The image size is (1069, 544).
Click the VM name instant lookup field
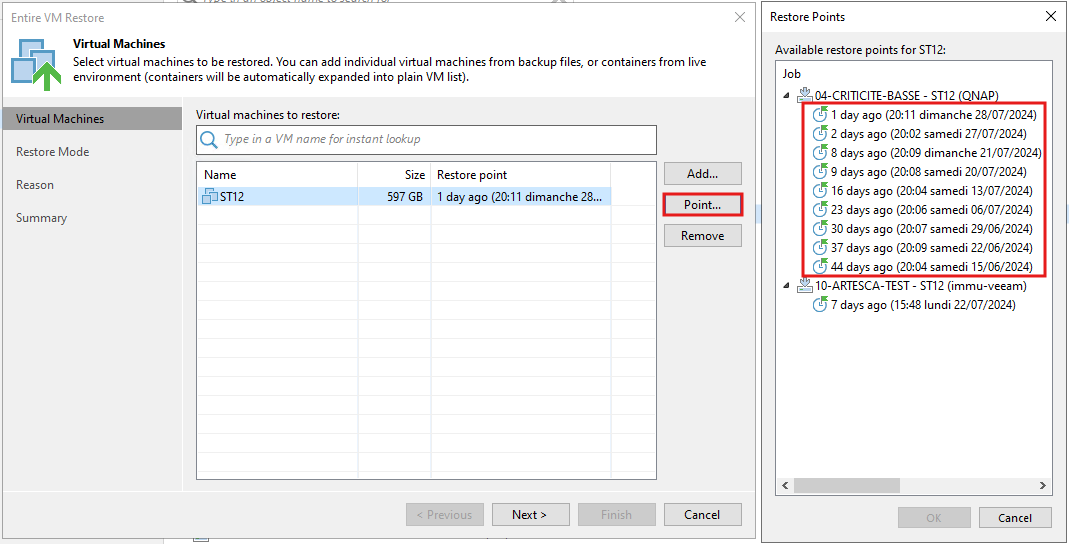tap(426, 140)
